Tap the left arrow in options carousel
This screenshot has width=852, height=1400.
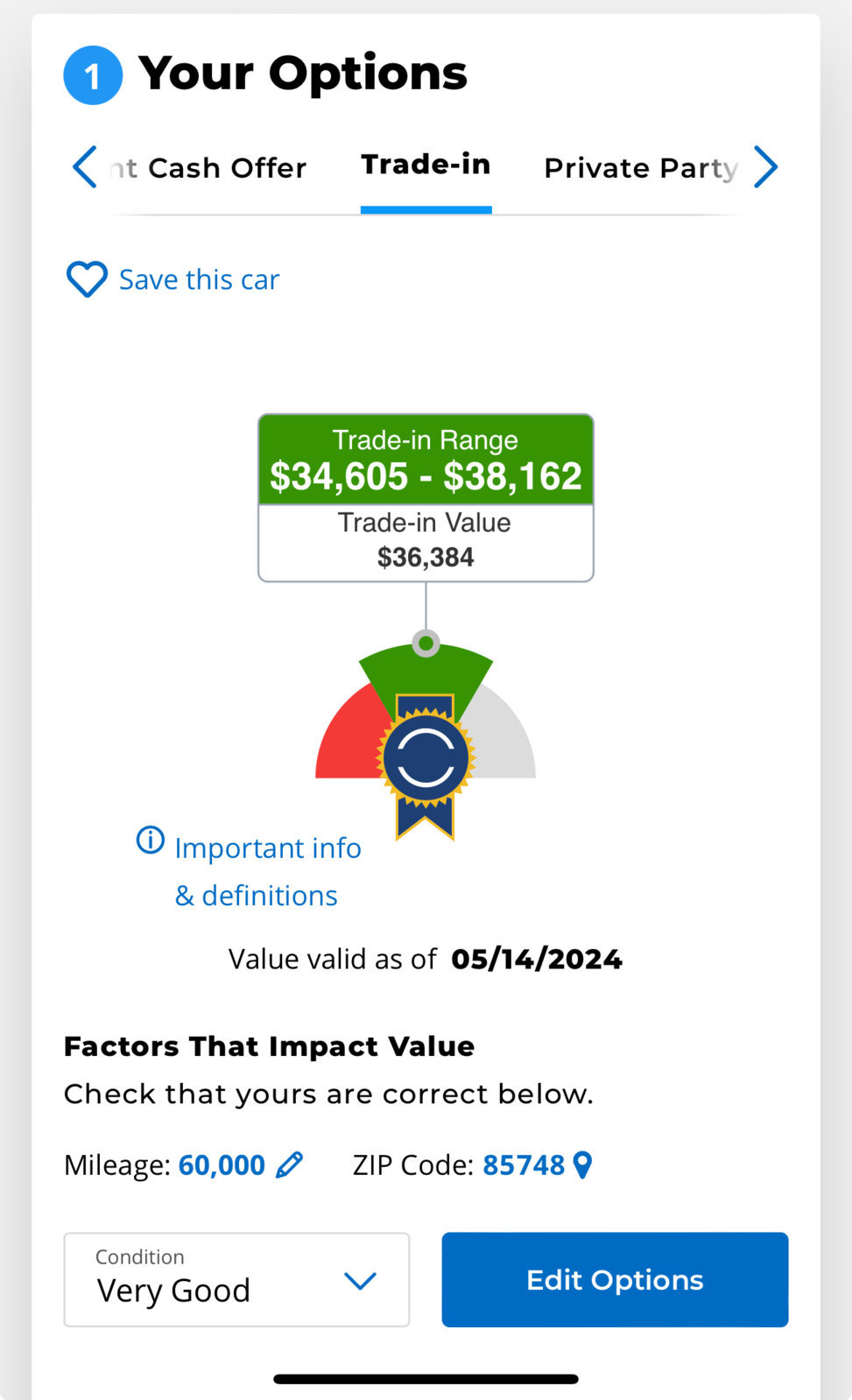[x=85, y=166]
